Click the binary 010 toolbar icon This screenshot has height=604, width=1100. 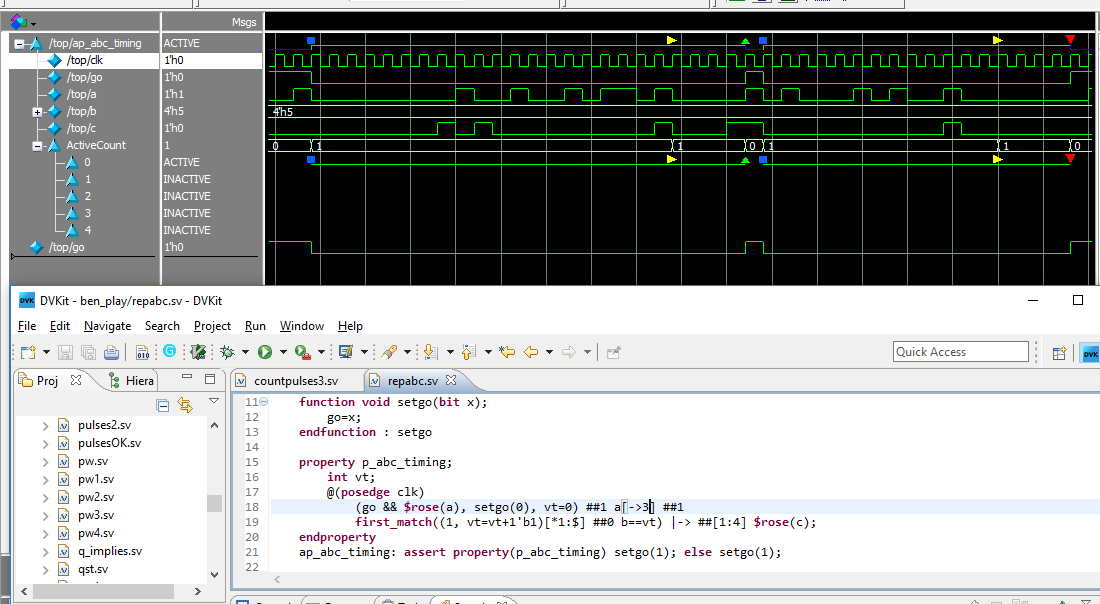(142, 352)
